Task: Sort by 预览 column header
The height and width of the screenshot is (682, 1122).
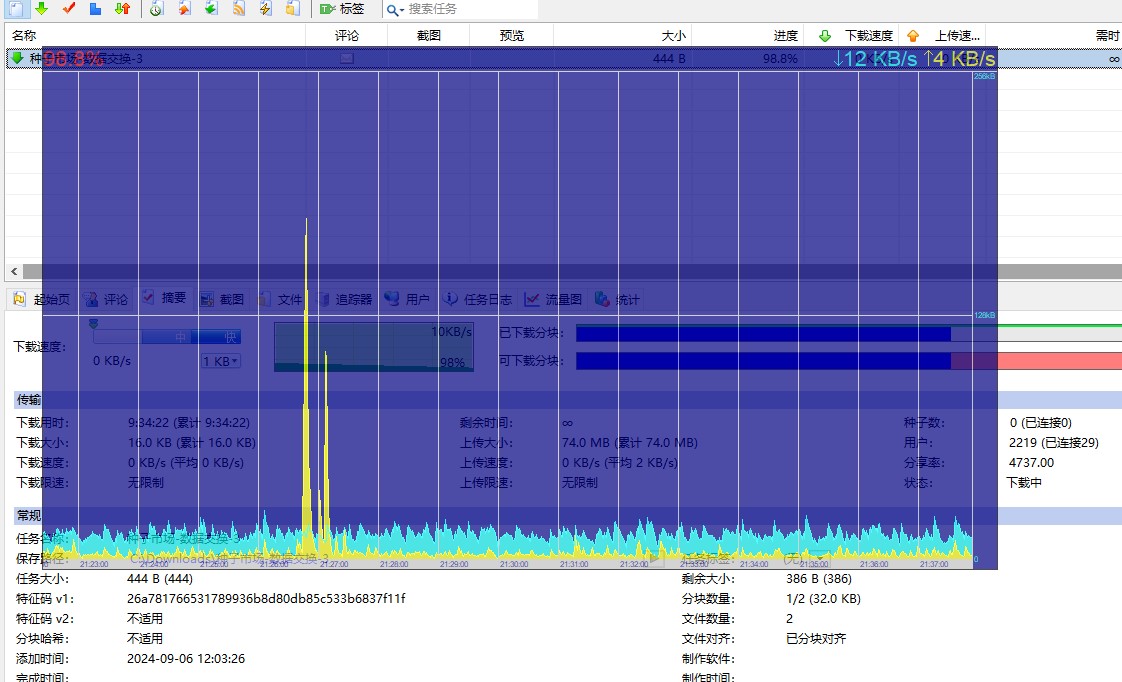Action: 512,35
